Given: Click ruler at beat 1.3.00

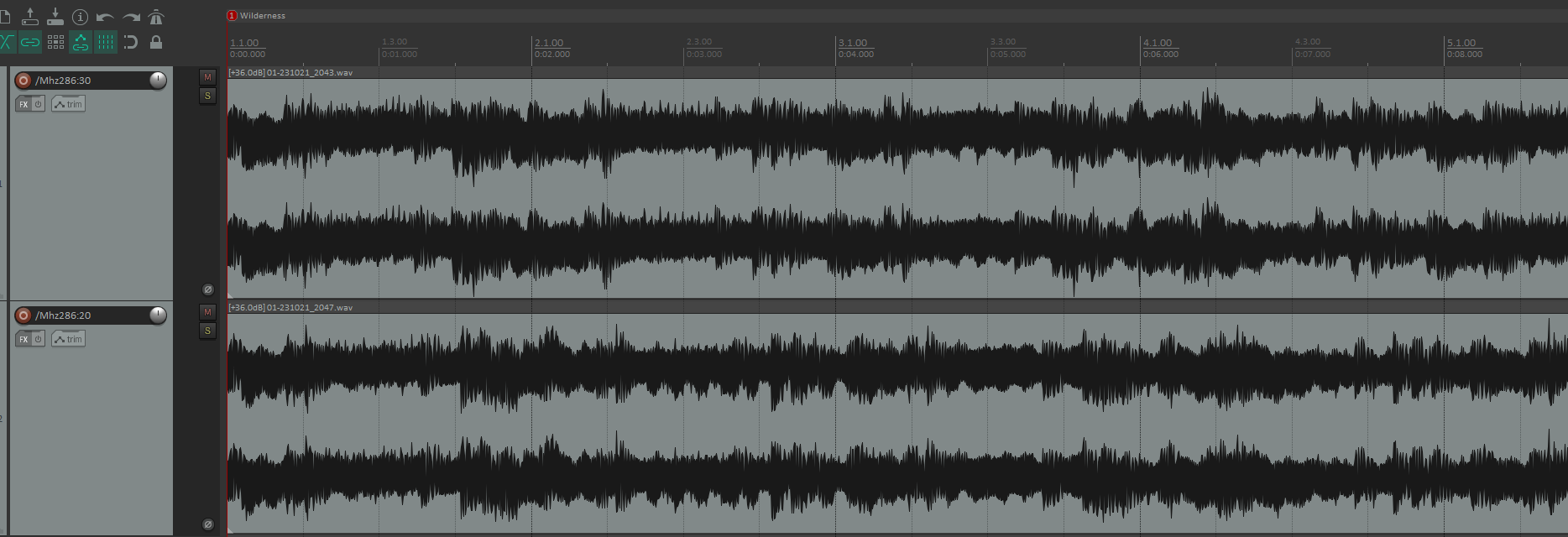Looking at the screenshot, I should click(395, 41).
